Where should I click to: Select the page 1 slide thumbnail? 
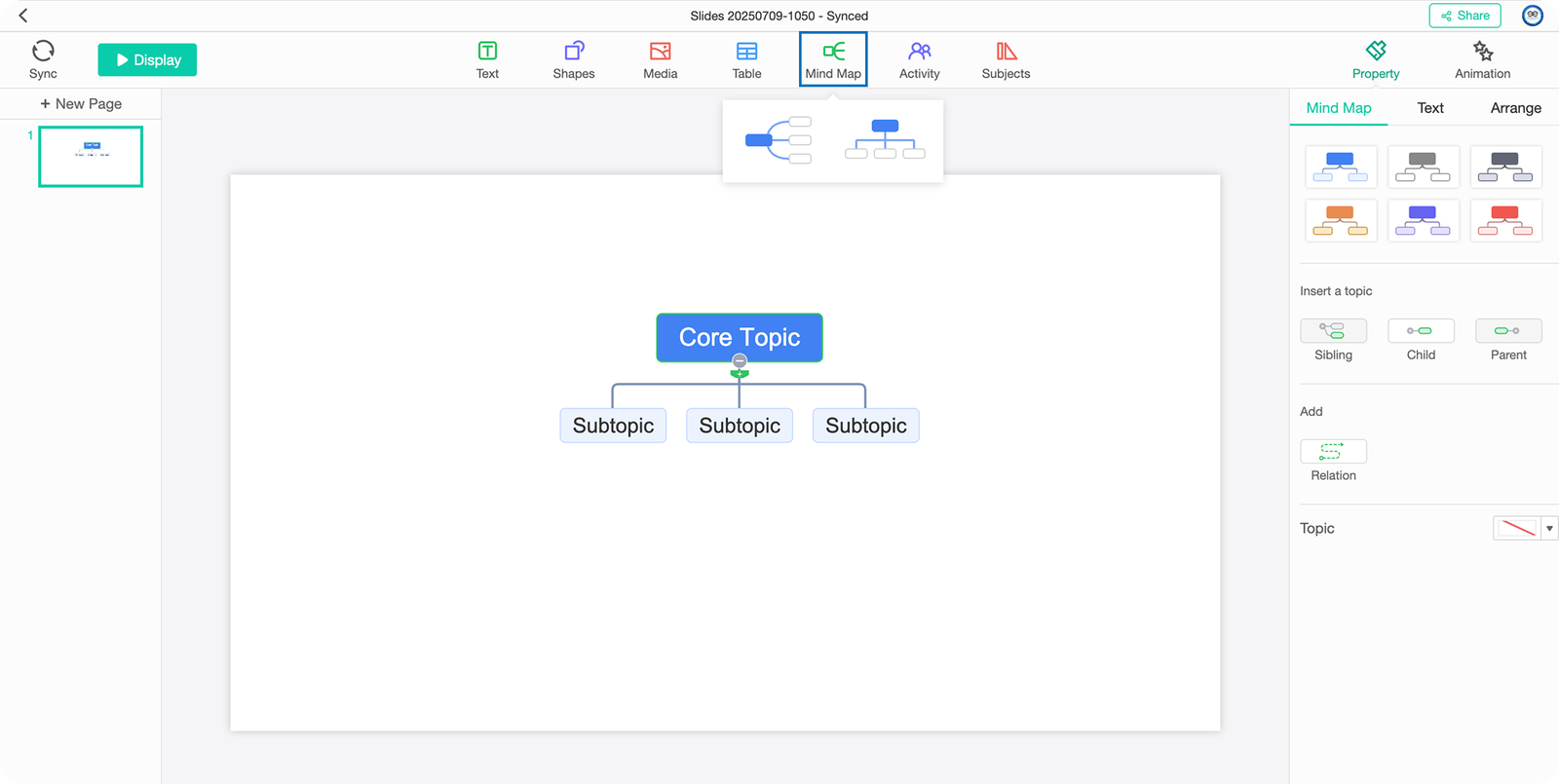[91, 156]
